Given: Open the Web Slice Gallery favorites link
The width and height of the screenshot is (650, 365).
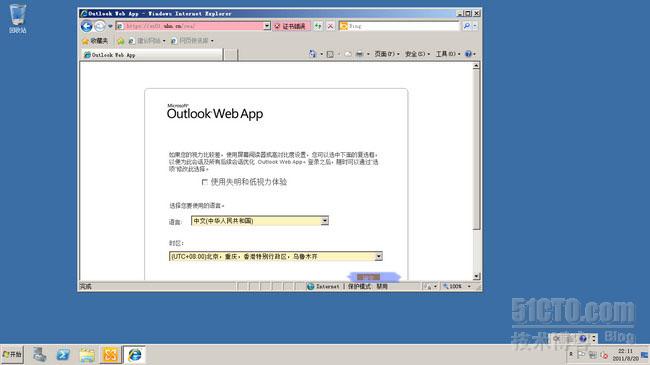Looking at the screenshot, I should click(192, 41).
